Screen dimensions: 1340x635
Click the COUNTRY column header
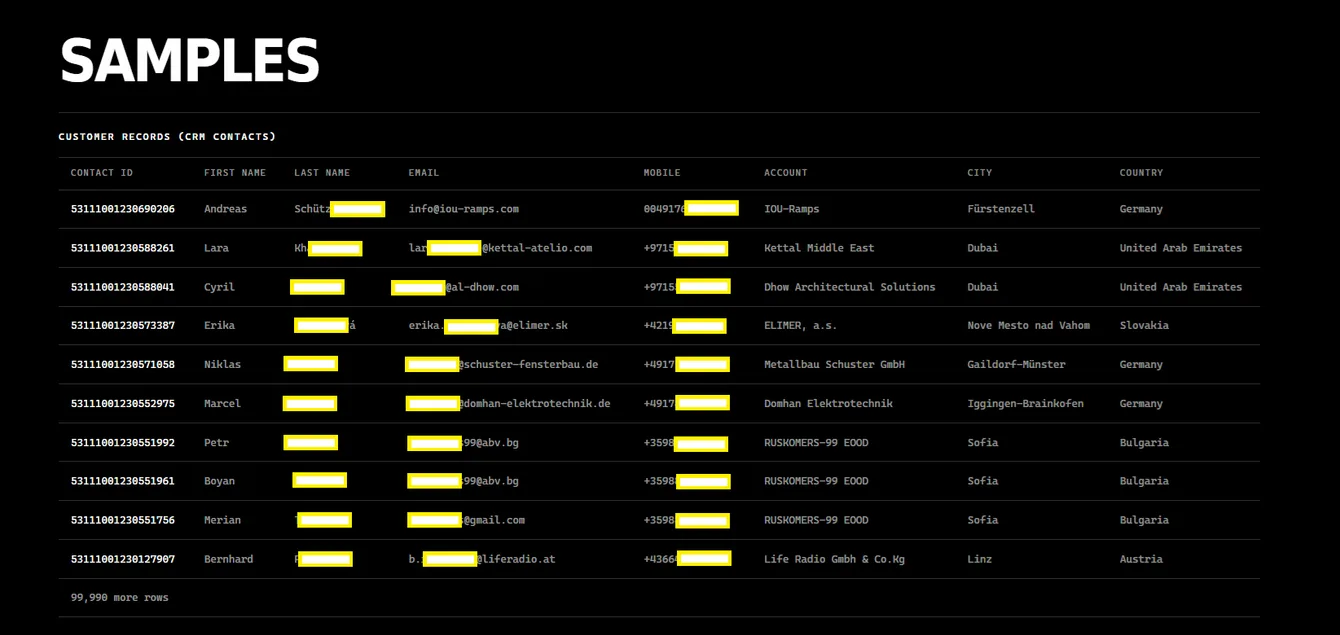[x=1142, y=173]
